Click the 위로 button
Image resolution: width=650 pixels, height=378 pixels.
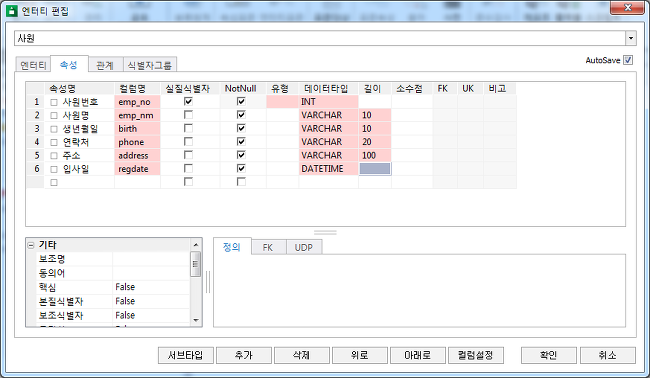tap(360, 355)
